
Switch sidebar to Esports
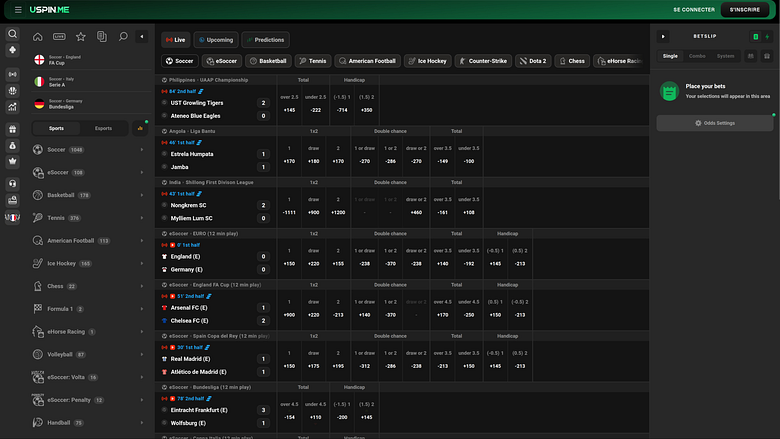(x=103, y=128)
